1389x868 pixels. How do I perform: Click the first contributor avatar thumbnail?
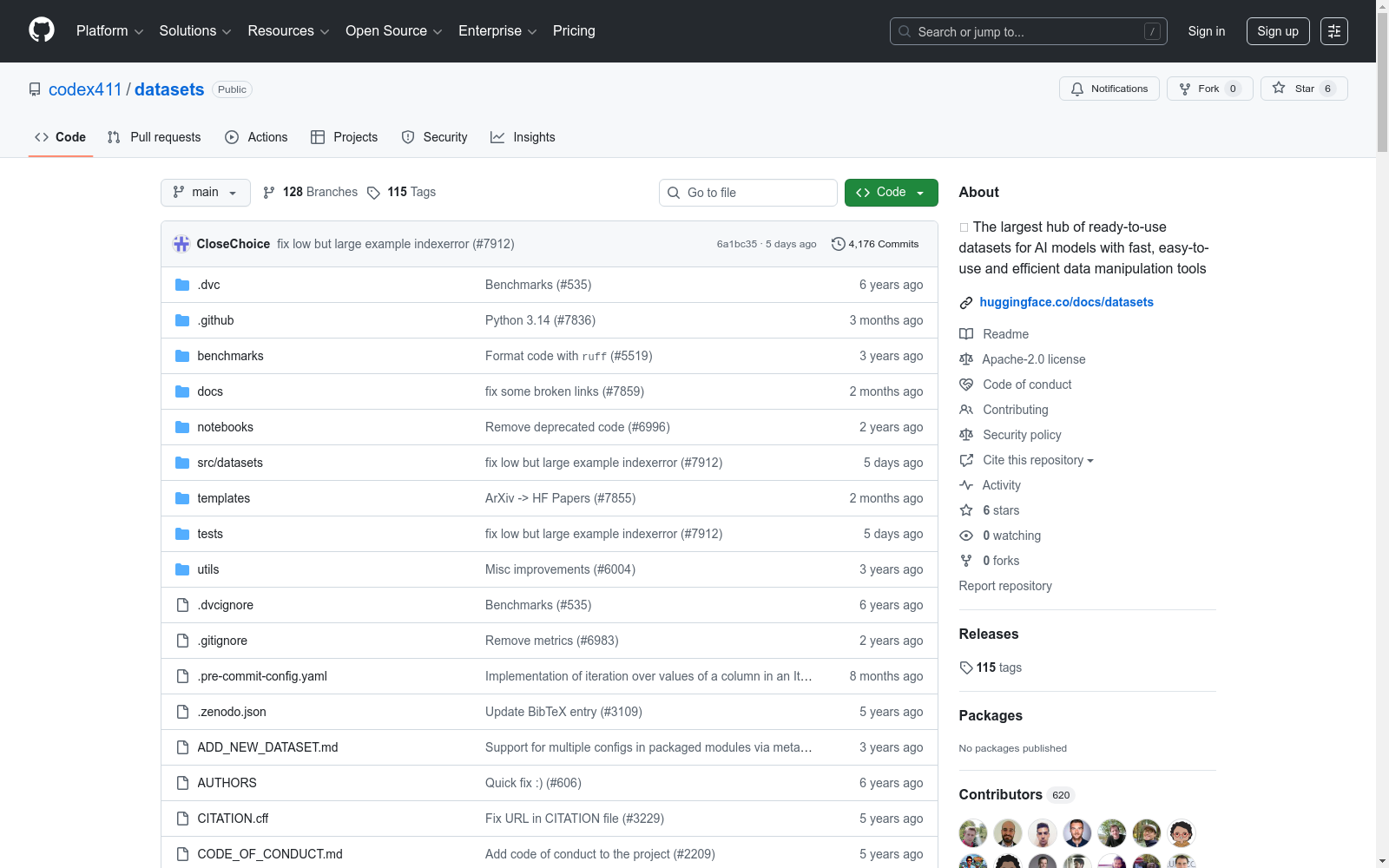973,833
